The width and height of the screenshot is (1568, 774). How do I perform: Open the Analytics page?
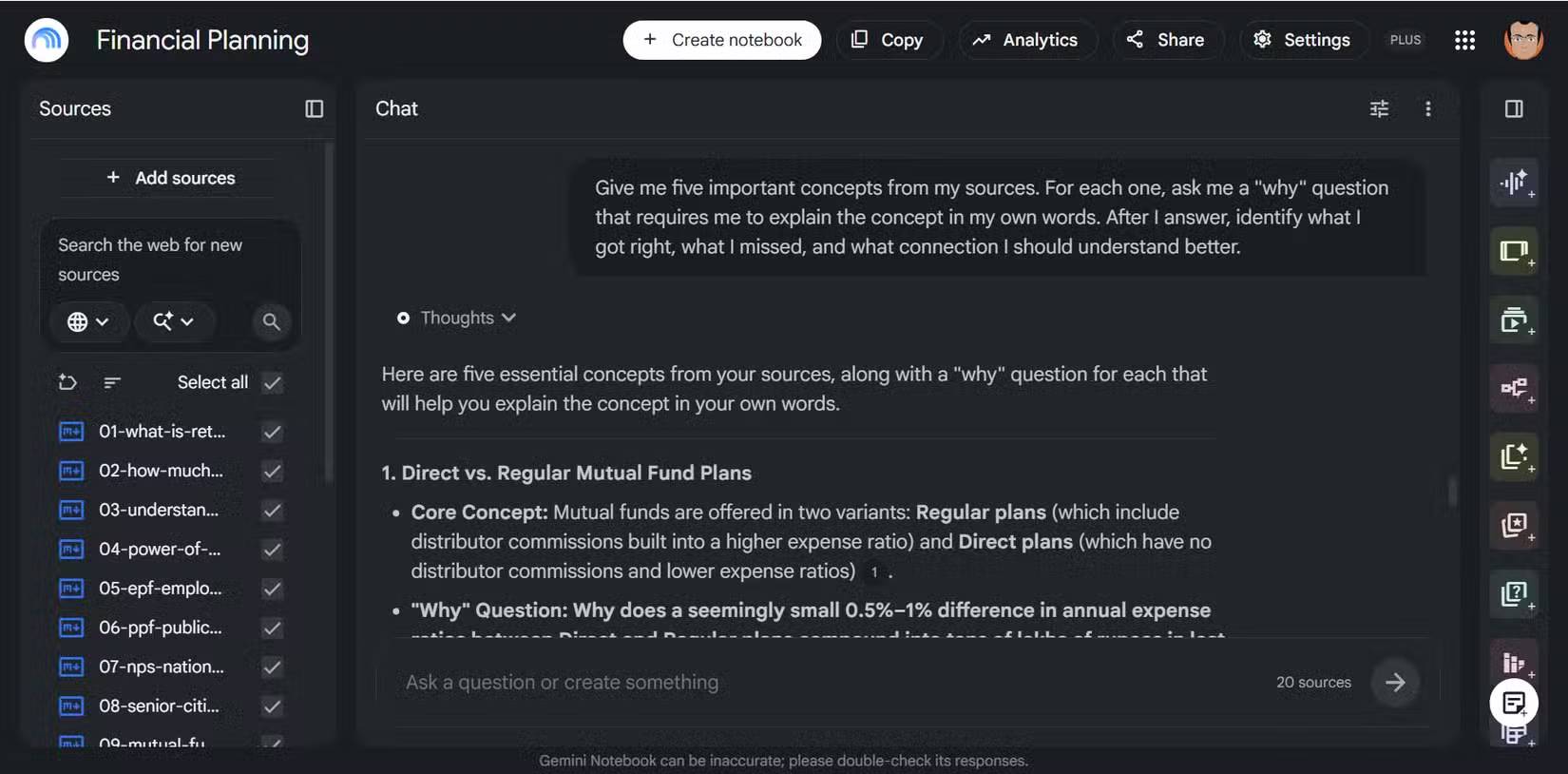[1027, 40]
